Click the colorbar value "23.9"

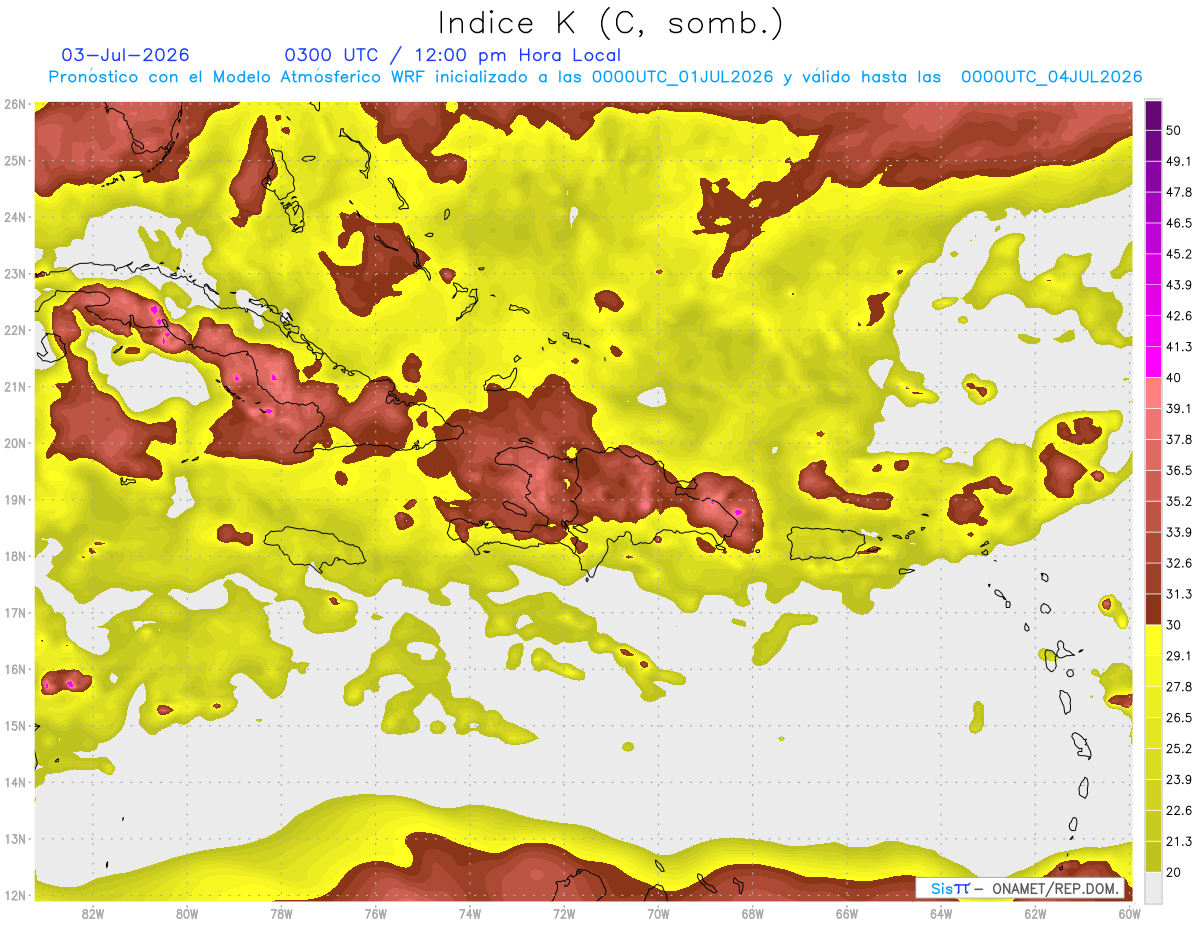tap(1180, 780)
